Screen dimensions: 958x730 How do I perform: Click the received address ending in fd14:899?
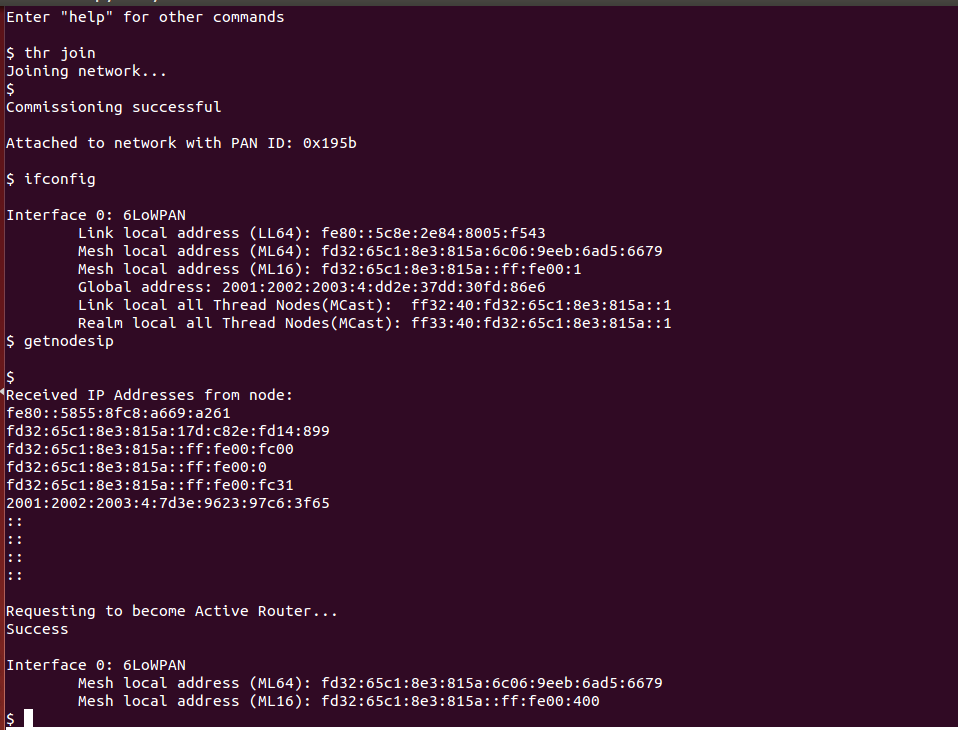pyautogui.click(x=167, y=431)
